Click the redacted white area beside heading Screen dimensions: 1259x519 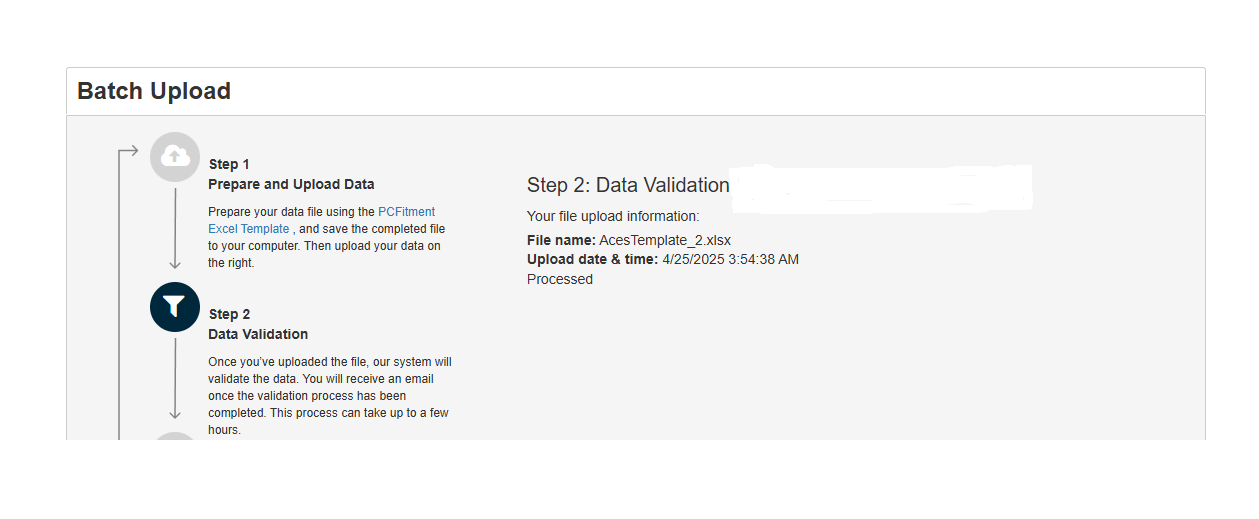(x=880, y=187)
